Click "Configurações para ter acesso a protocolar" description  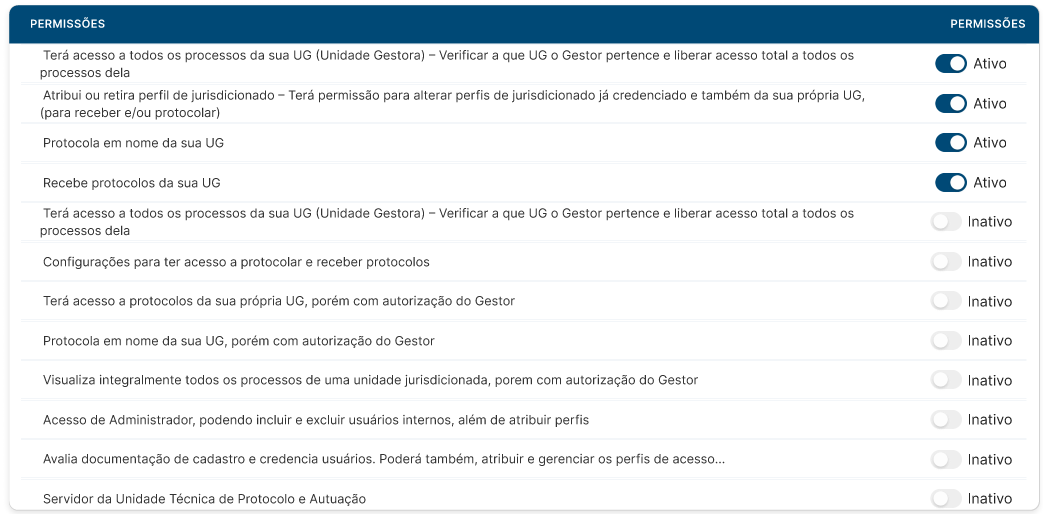click(236, 262)
